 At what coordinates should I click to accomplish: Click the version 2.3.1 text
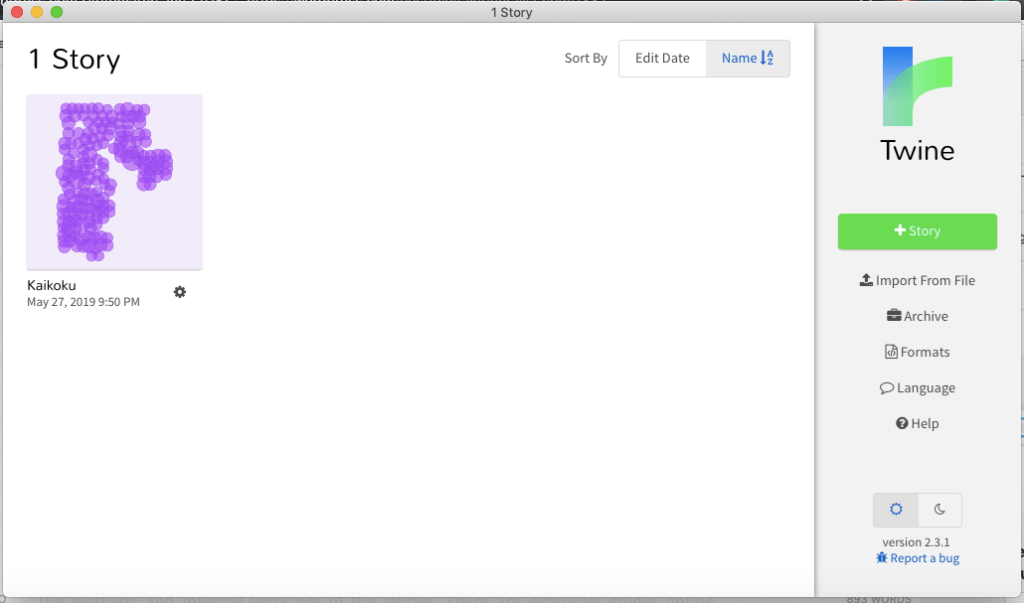pyautogui.click(x=917, y=542)
